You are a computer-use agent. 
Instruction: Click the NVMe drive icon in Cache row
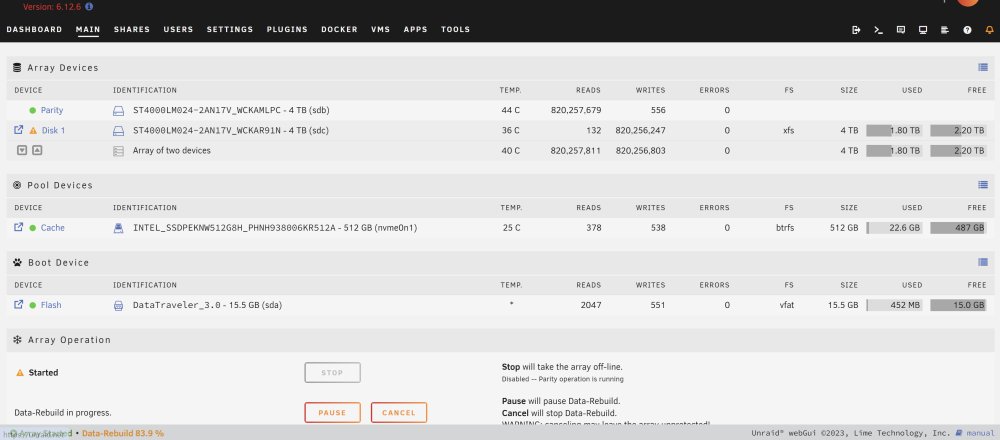point(118,228)
